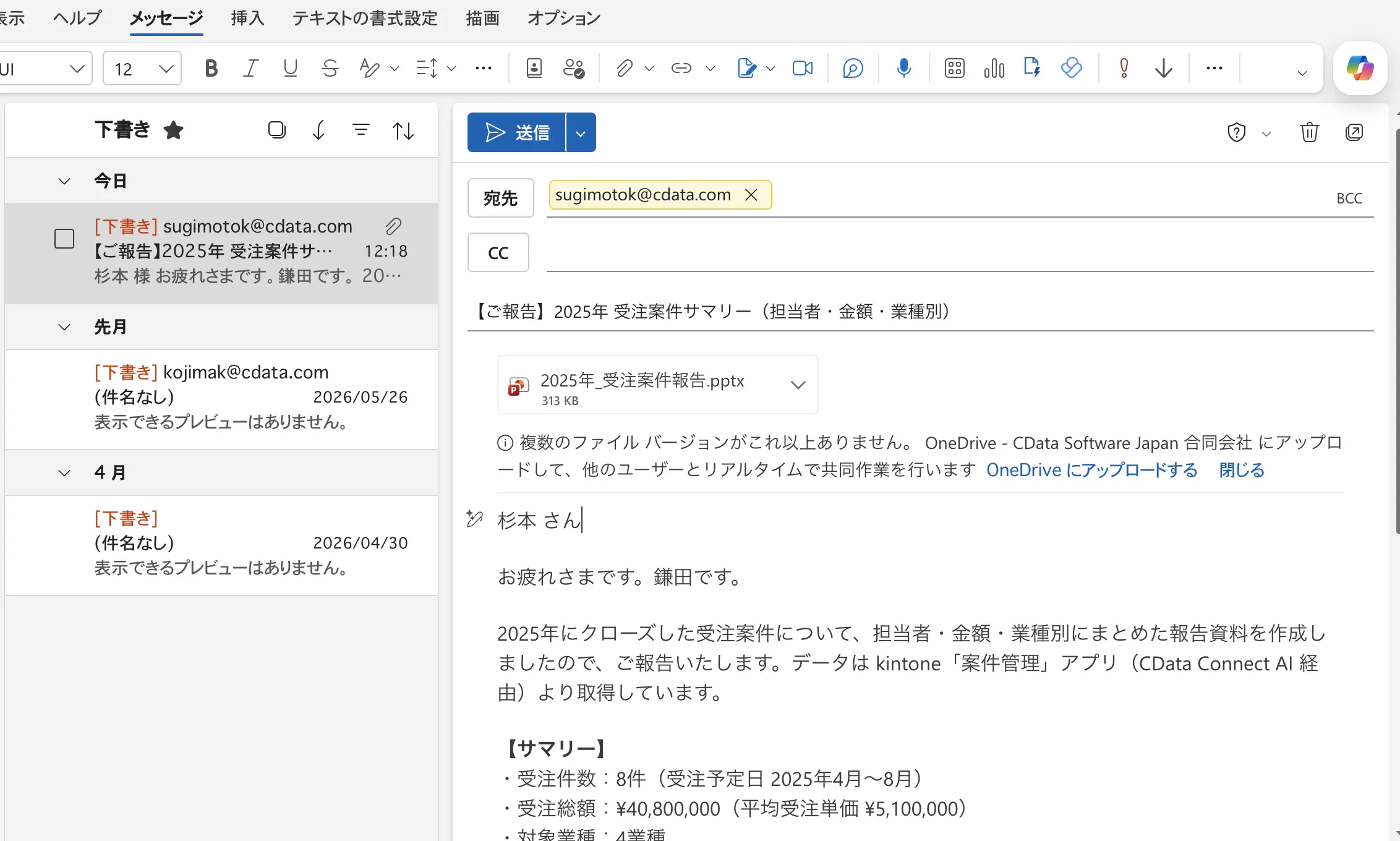Click 閉じる to dismiss the notice
This screenshot has width=1400, height=841.
[1242, 470]
